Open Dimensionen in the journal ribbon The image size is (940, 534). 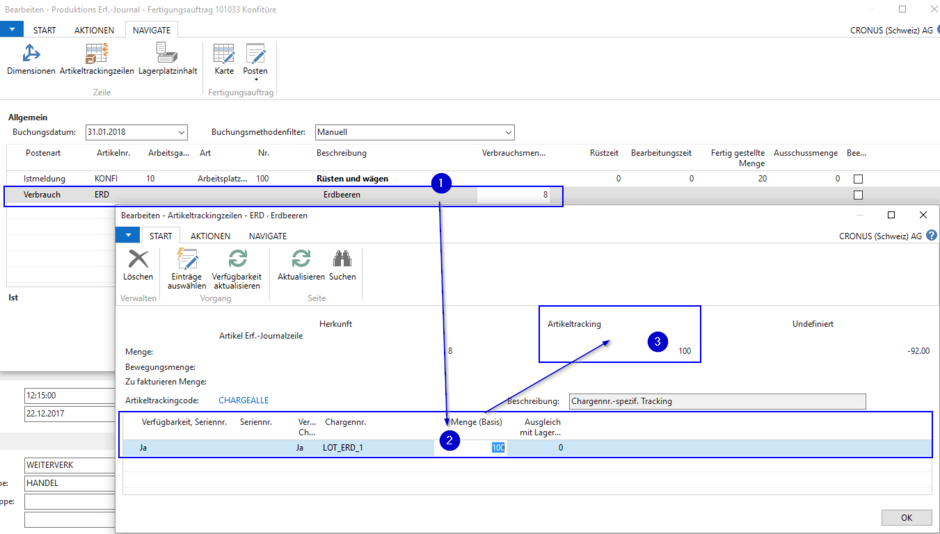click(31, 59)
